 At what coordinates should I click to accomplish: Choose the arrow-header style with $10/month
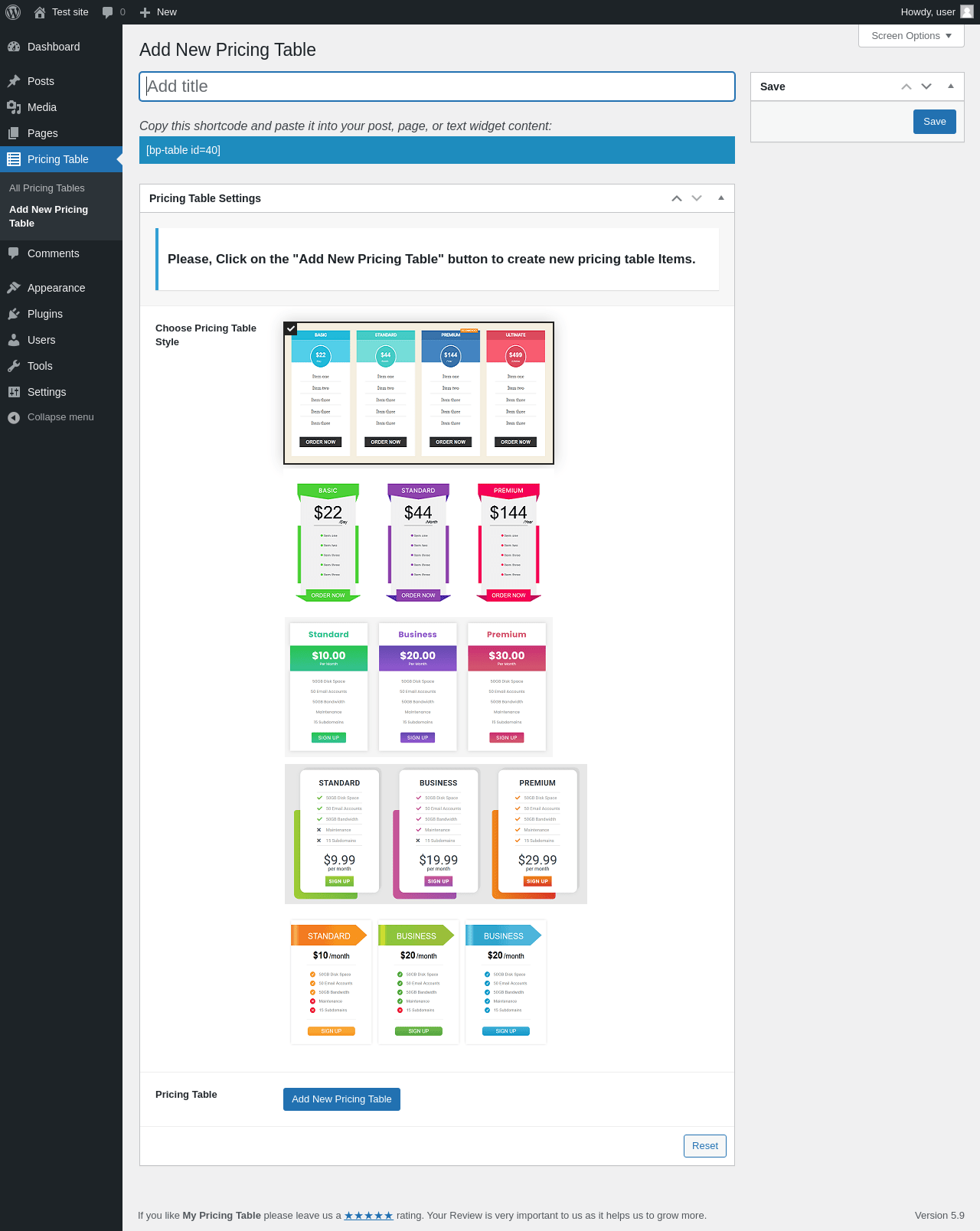tap(419, 982)
